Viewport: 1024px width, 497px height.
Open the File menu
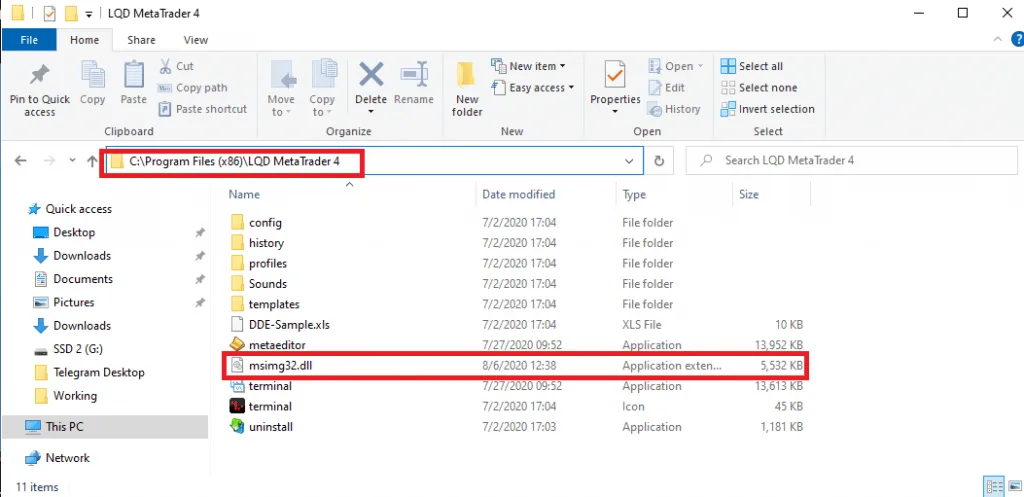[x=29, y=40]
